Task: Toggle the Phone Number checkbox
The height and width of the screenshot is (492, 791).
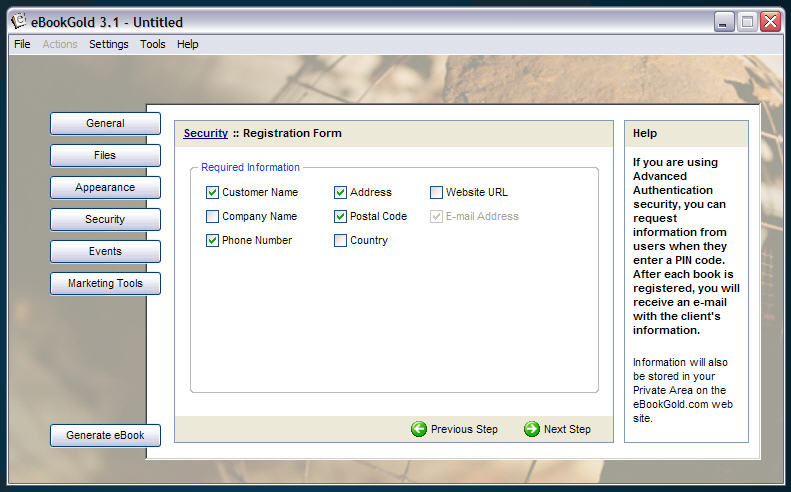Action: tap(212, 240)
